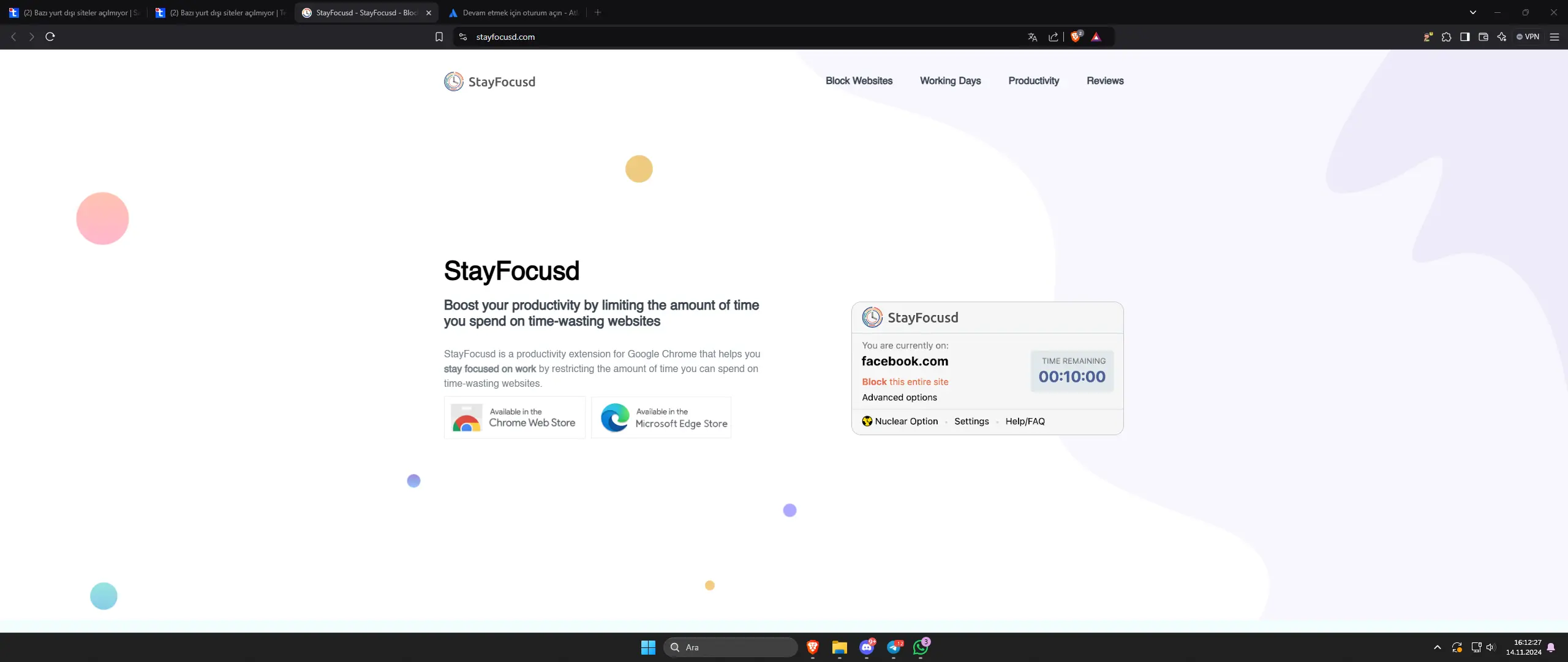The image size is (1568, 662).
Task: Open Windows Start menu
Action: (648, 647)
